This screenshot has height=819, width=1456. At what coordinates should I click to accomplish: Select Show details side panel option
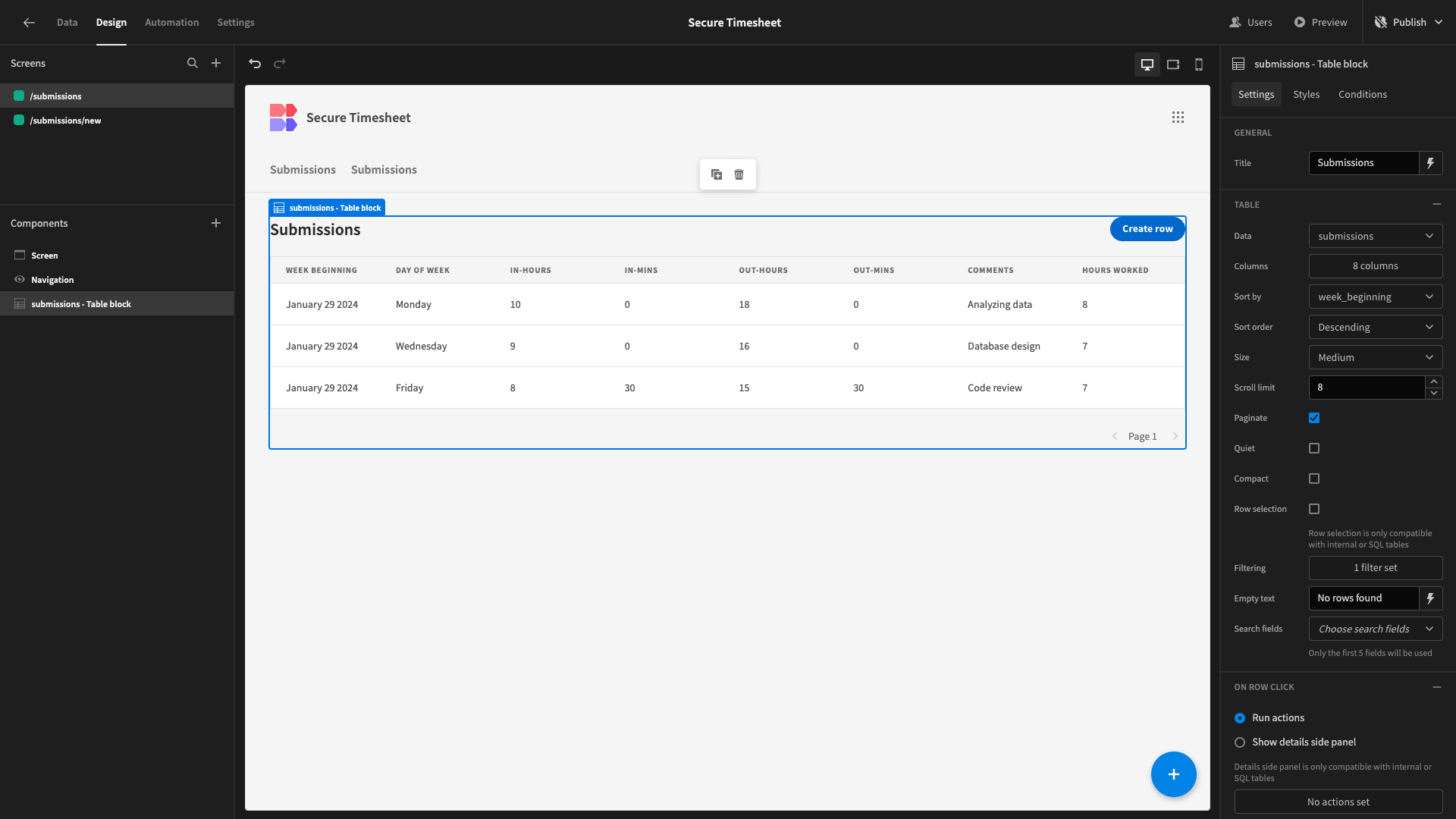coord(1240,742)
